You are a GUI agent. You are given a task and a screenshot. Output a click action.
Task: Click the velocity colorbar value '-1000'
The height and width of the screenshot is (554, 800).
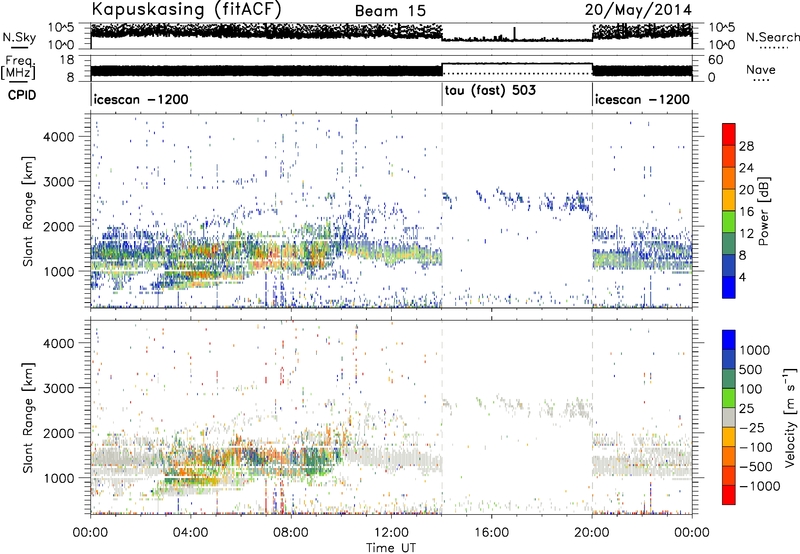pyautogui.click(x=760, y=486)
